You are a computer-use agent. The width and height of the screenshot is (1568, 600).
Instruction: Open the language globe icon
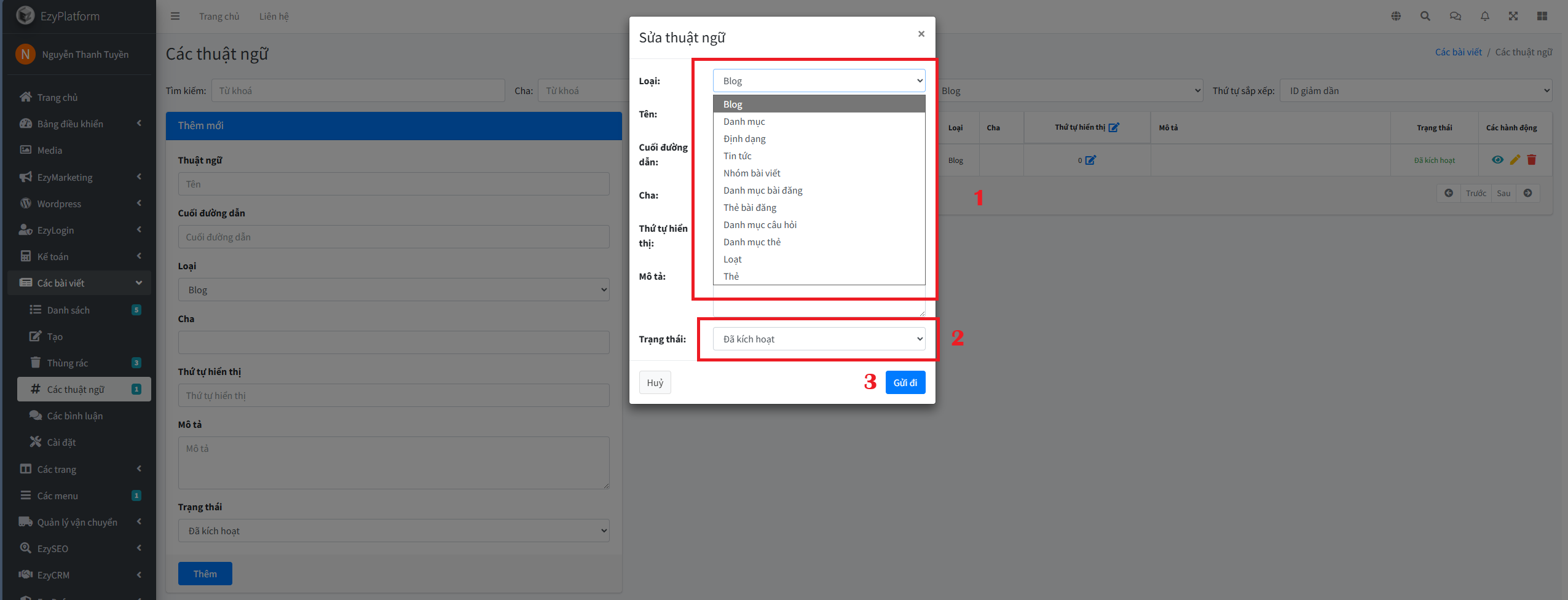click(1396, 16)
